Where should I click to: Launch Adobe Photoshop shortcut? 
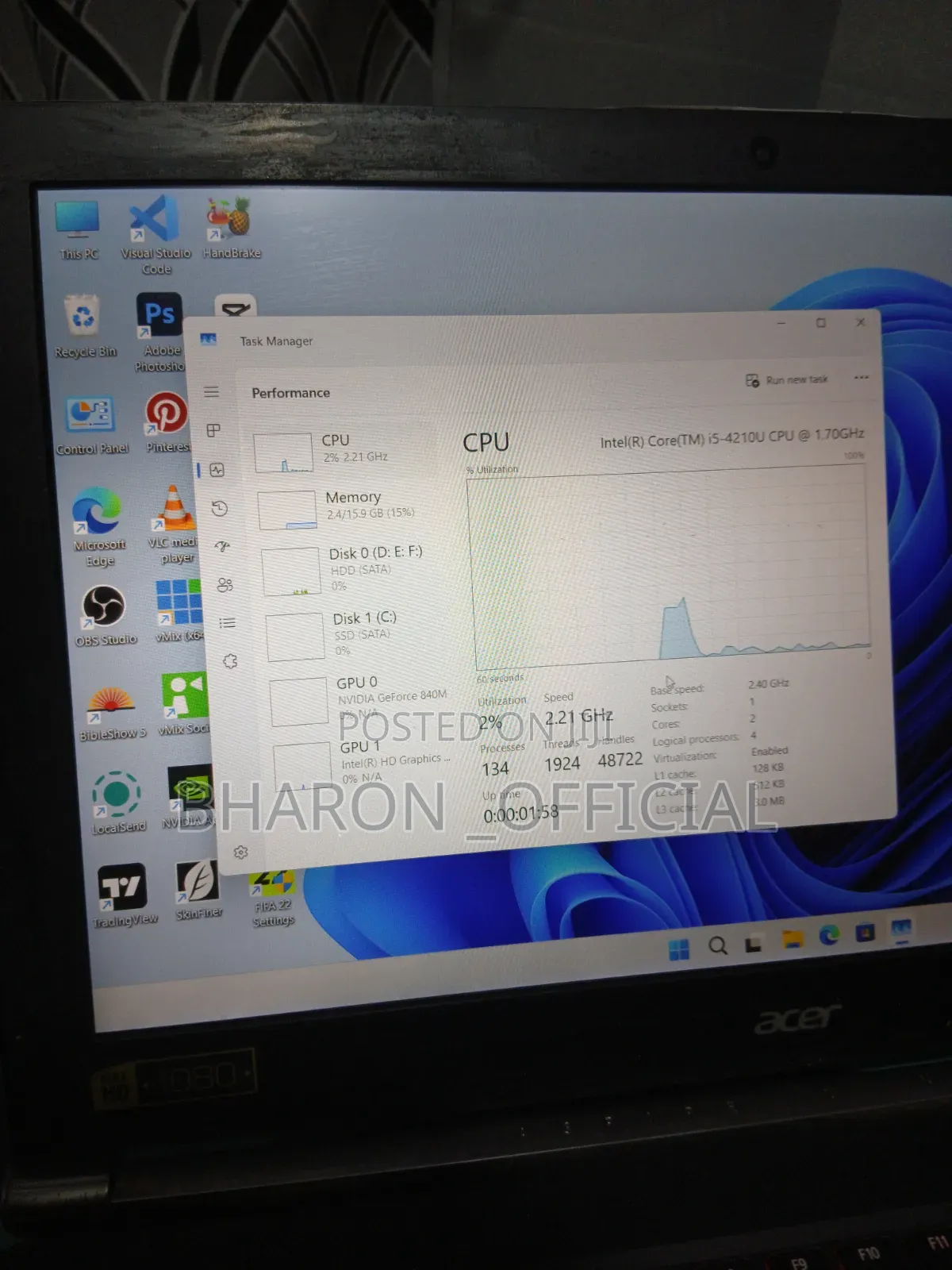(x=159, y=332)
